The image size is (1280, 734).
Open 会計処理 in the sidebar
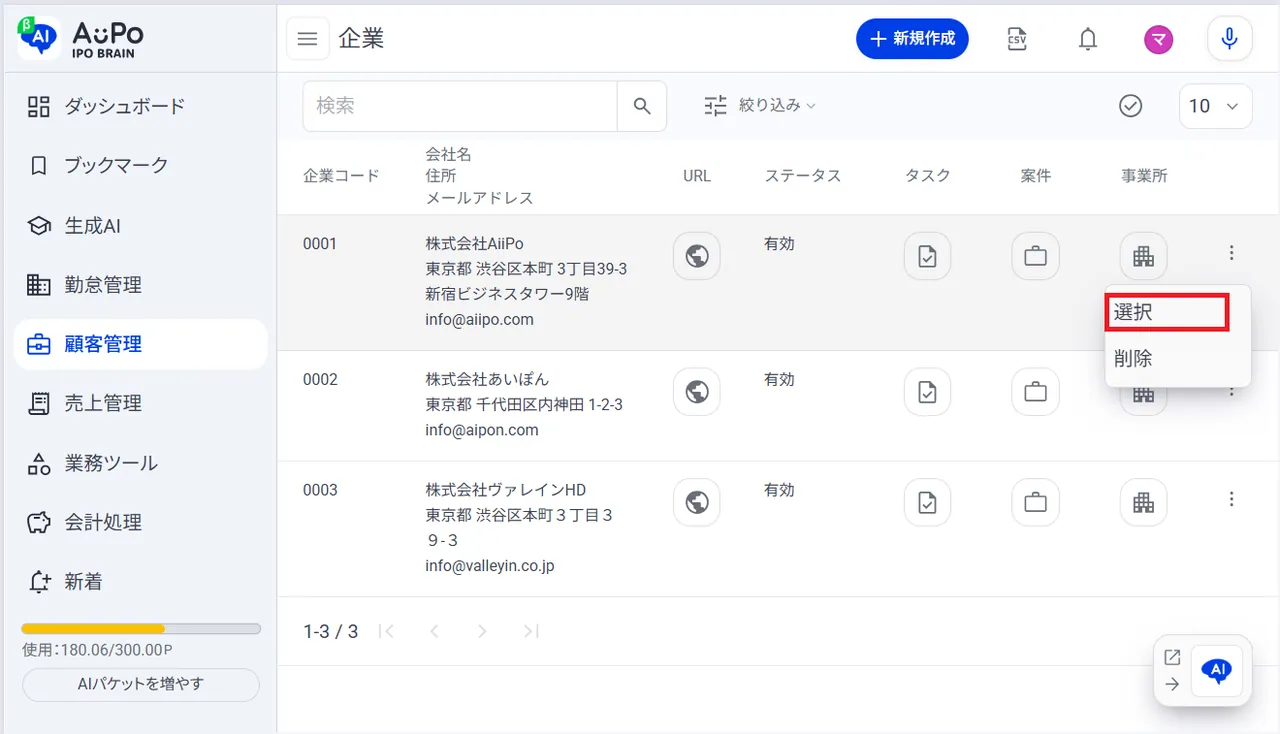[141, 522]
